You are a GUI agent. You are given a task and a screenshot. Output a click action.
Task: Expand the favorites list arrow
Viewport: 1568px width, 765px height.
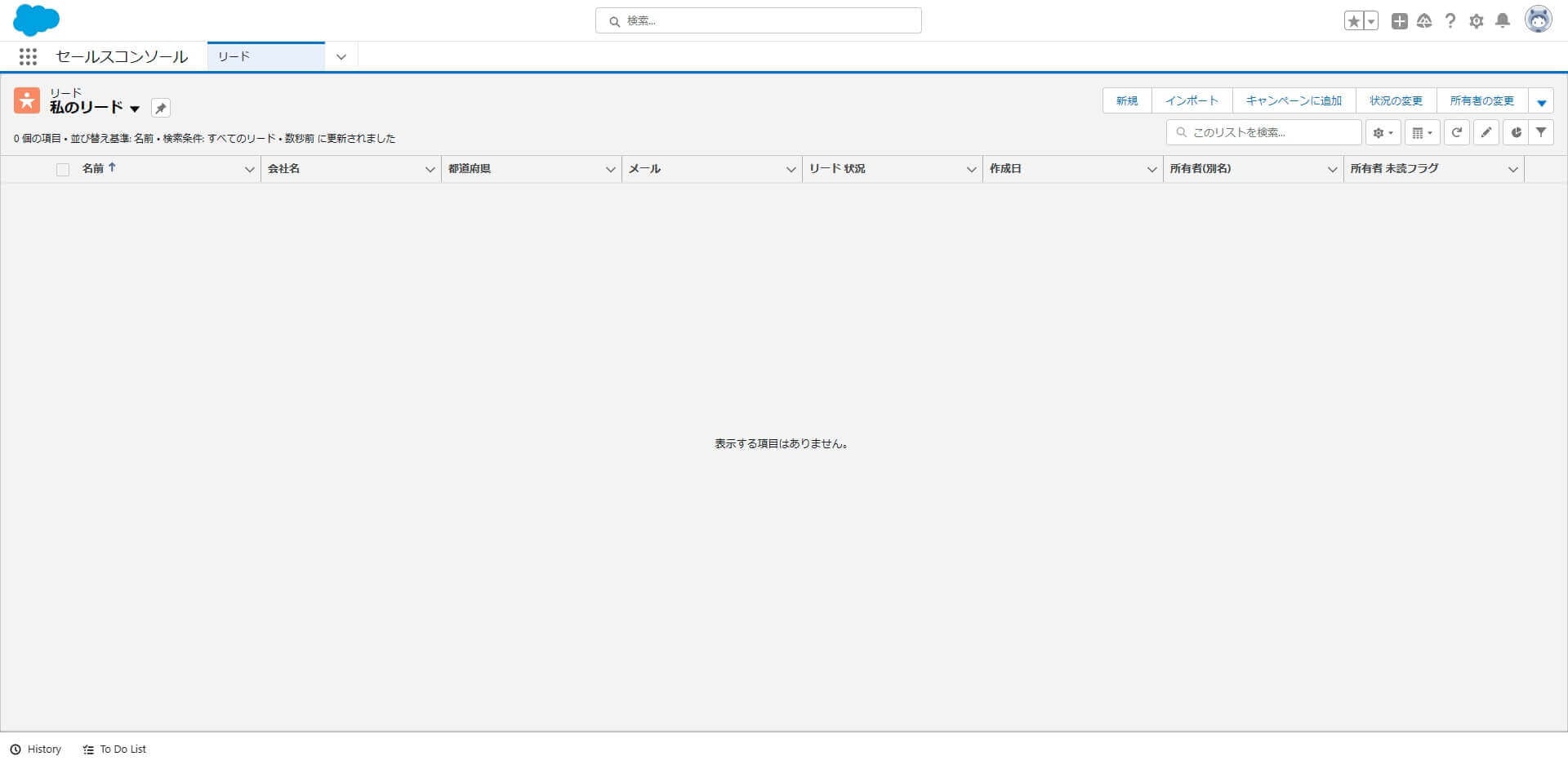tap(1371, 21)
